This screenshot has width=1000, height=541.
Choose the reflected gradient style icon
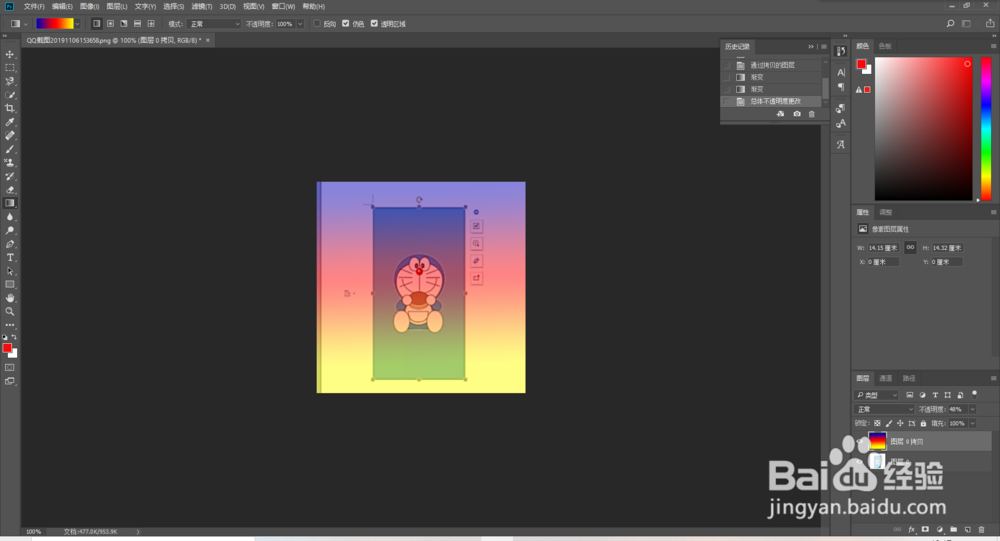(x=137, y=24)
